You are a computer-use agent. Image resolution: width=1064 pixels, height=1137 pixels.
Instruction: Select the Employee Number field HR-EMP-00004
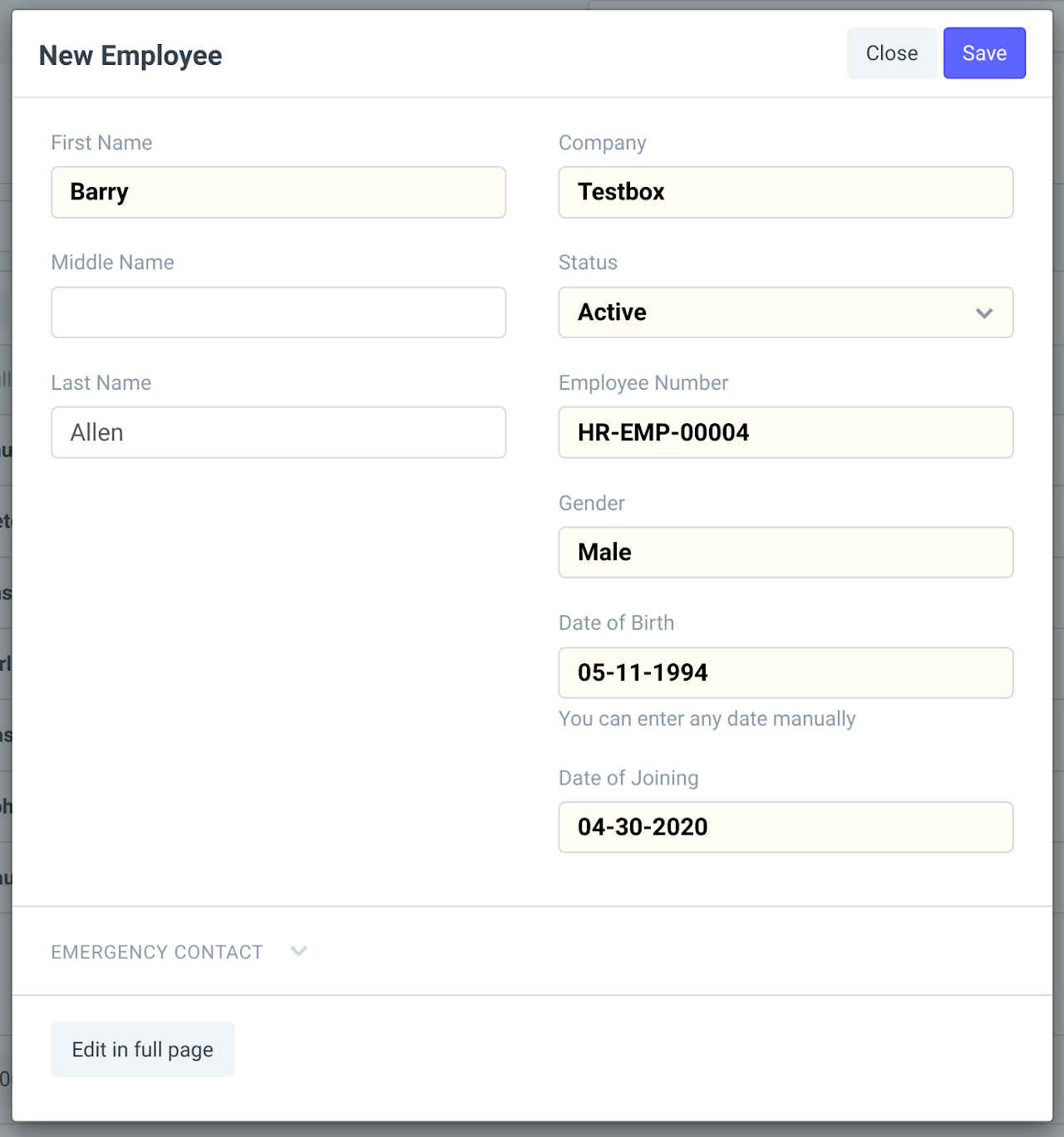pyautogui.click(x=786, y=432)
